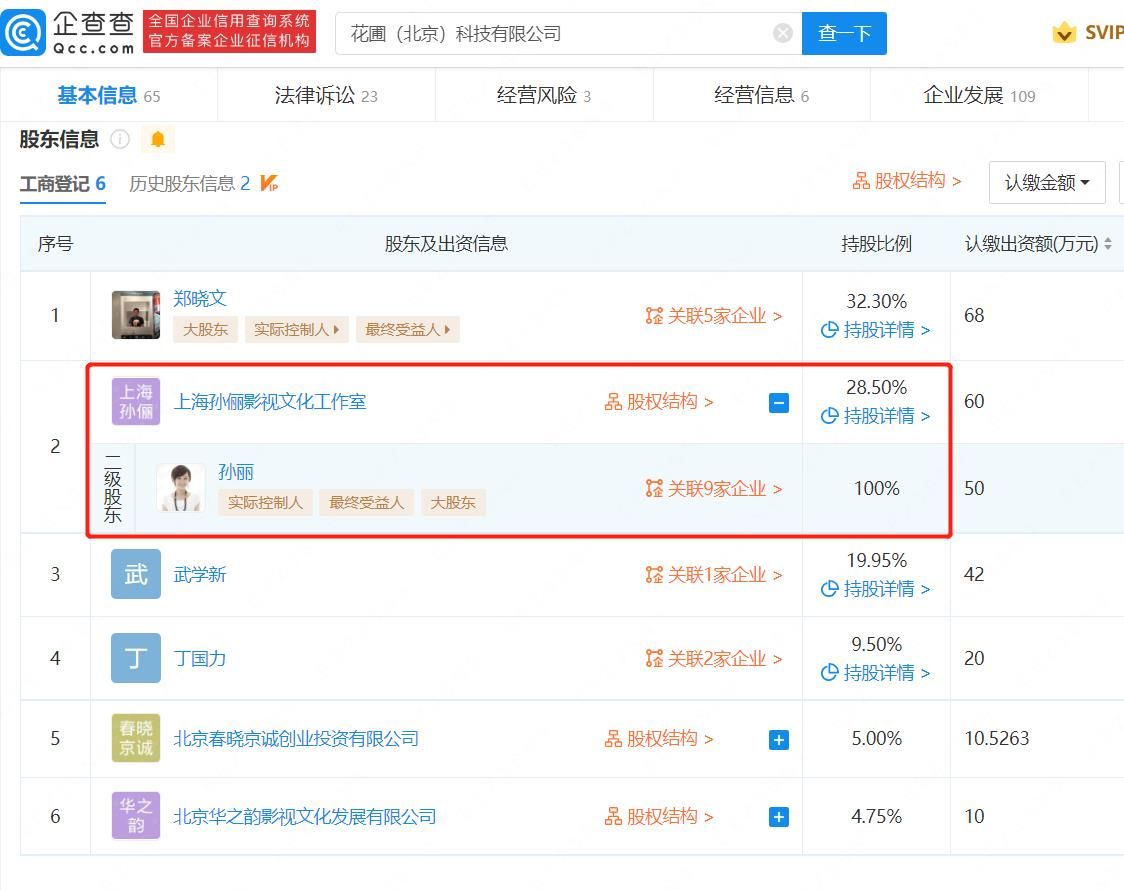Open the 郑晓文 shareholder link
The image size is (1124, 890).
click(x=200, y=299)
